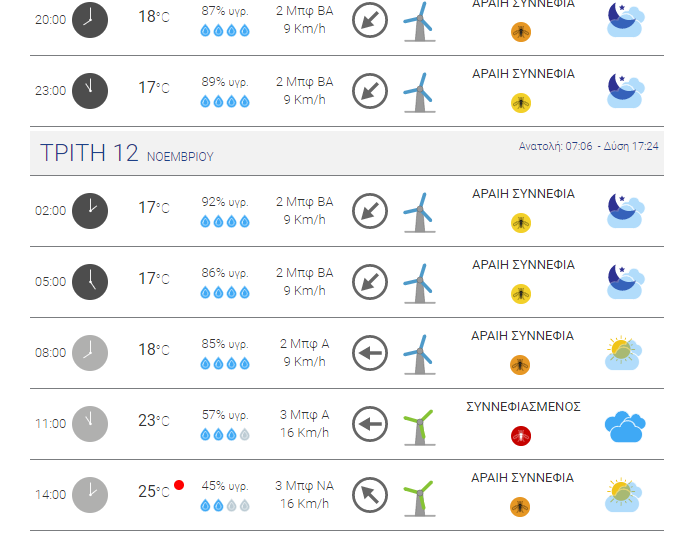Click the orange mosquito icon at 08:00
This screenshot has width=682, height=537.
click(x=520, y=365)
